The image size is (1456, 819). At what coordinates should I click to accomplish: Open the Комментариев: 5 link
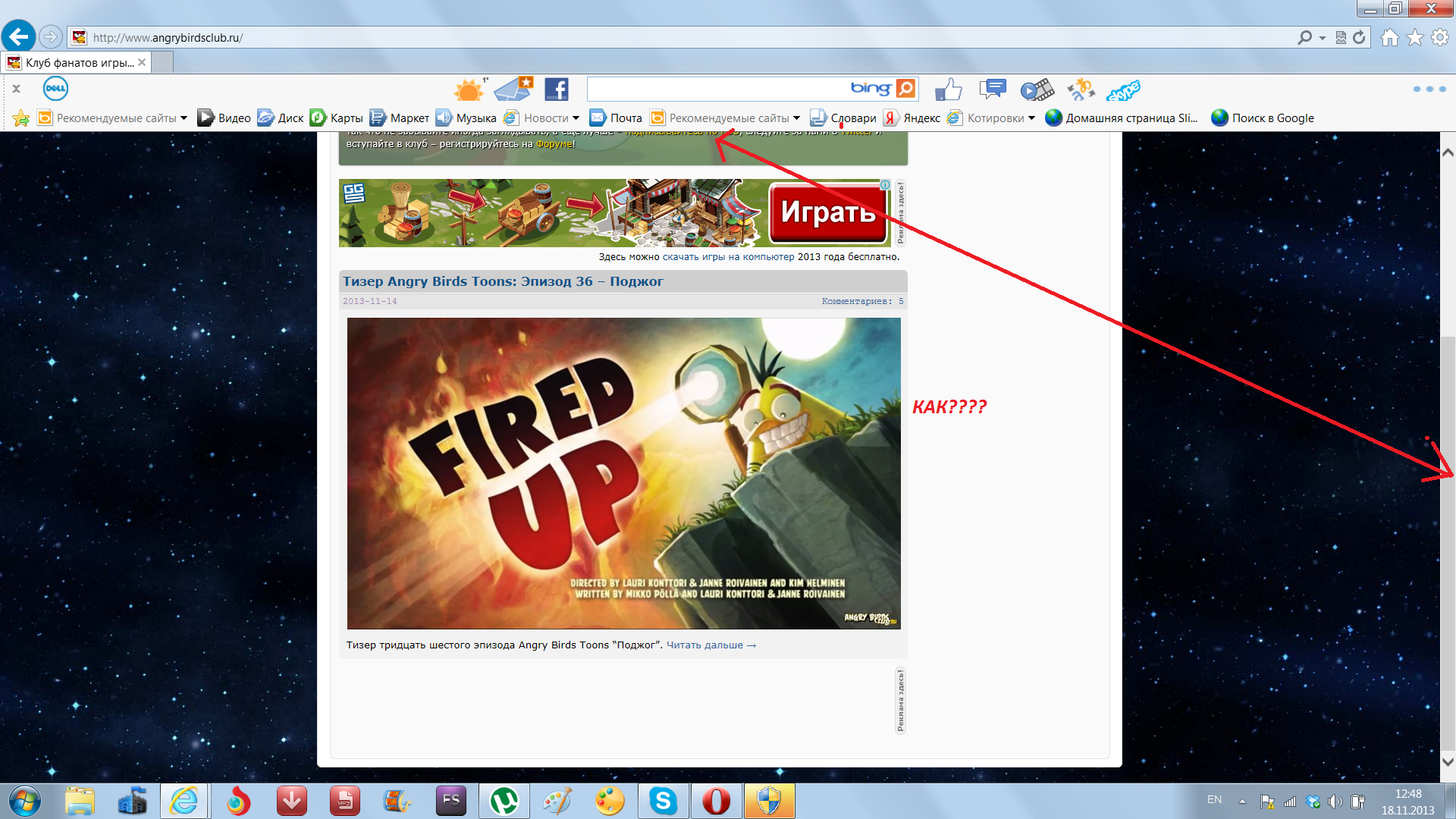(862, 301)
